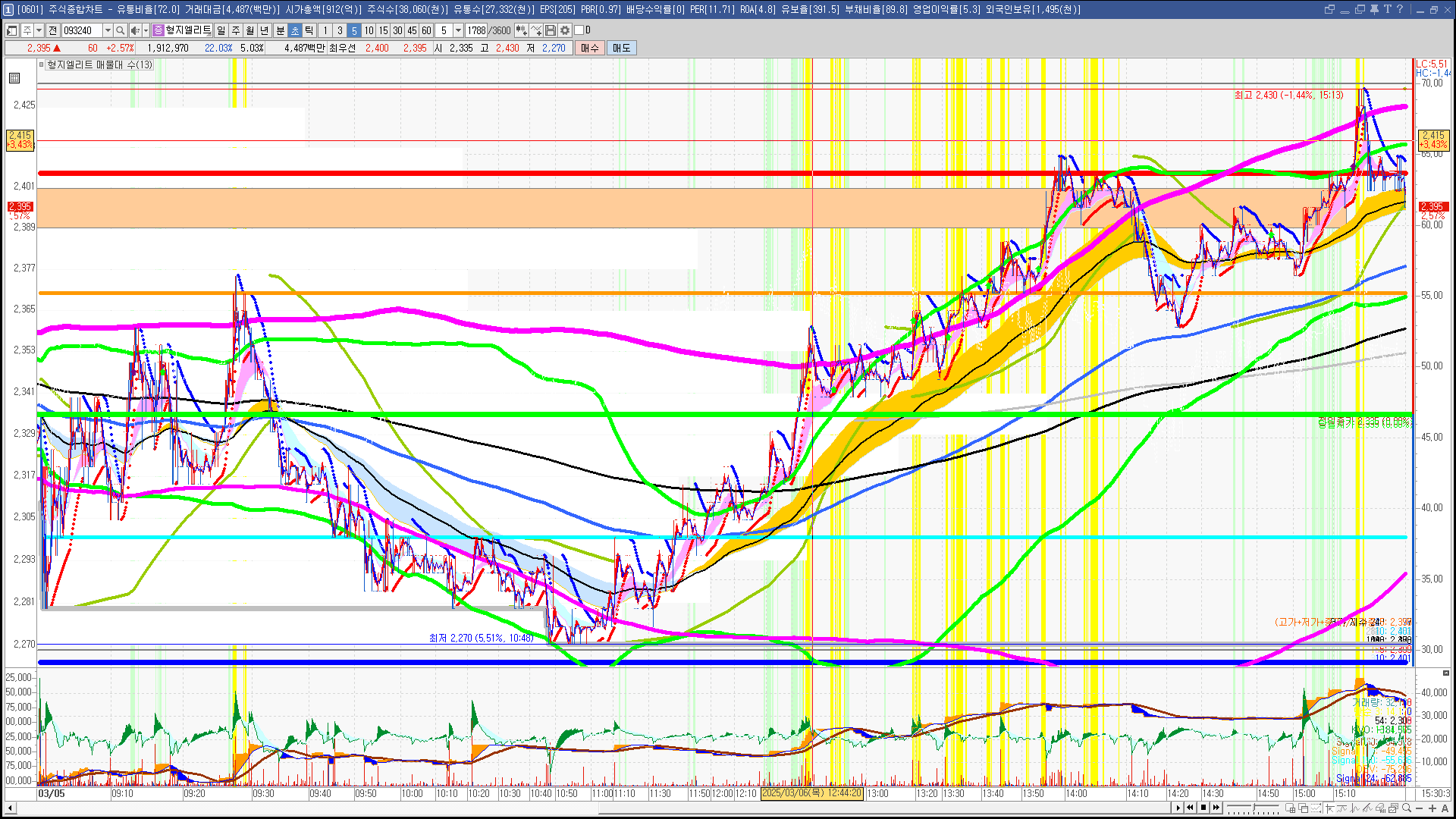Click the save chart floppy icon

(551, 30)
